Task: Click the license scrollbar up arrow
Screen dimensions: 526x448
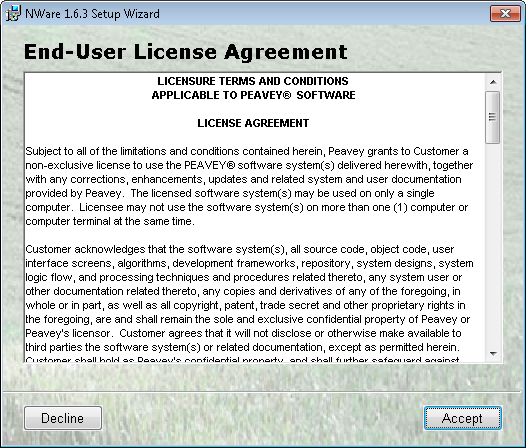Action: [493, 82]
